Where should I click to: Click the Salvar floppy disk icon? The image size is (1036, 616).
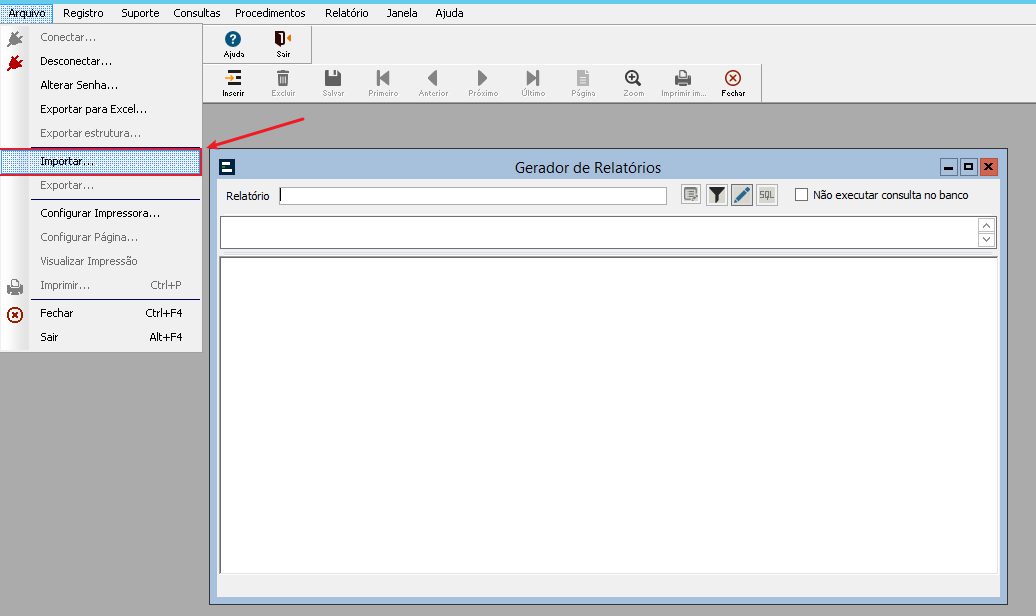point(333,78)
